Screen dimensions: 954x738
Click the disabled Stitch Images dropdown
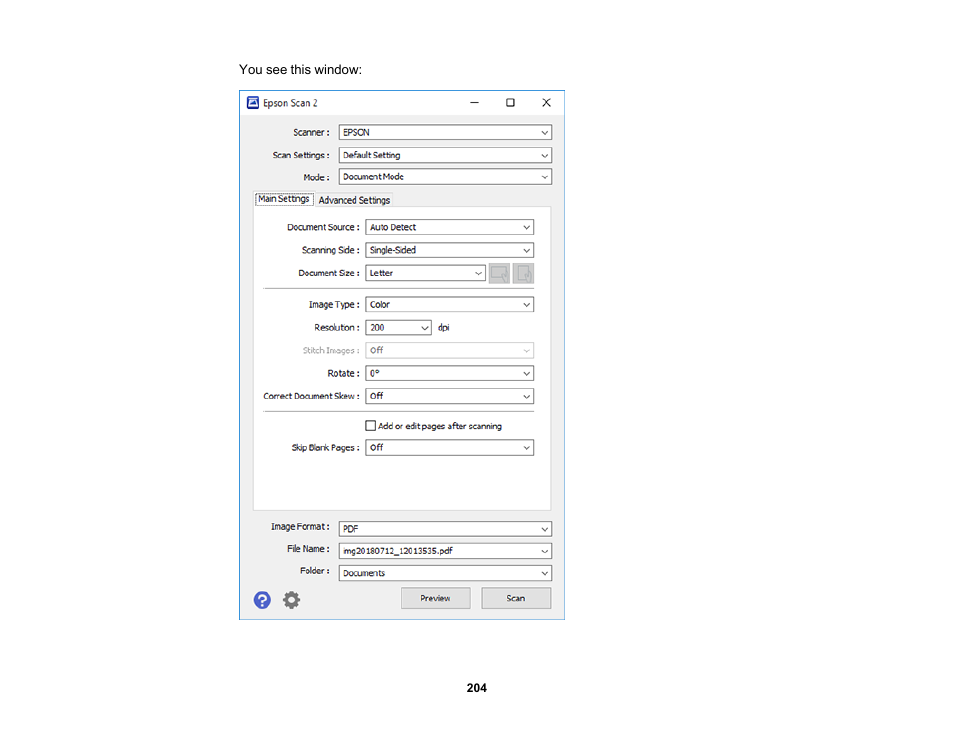point(450,350)
